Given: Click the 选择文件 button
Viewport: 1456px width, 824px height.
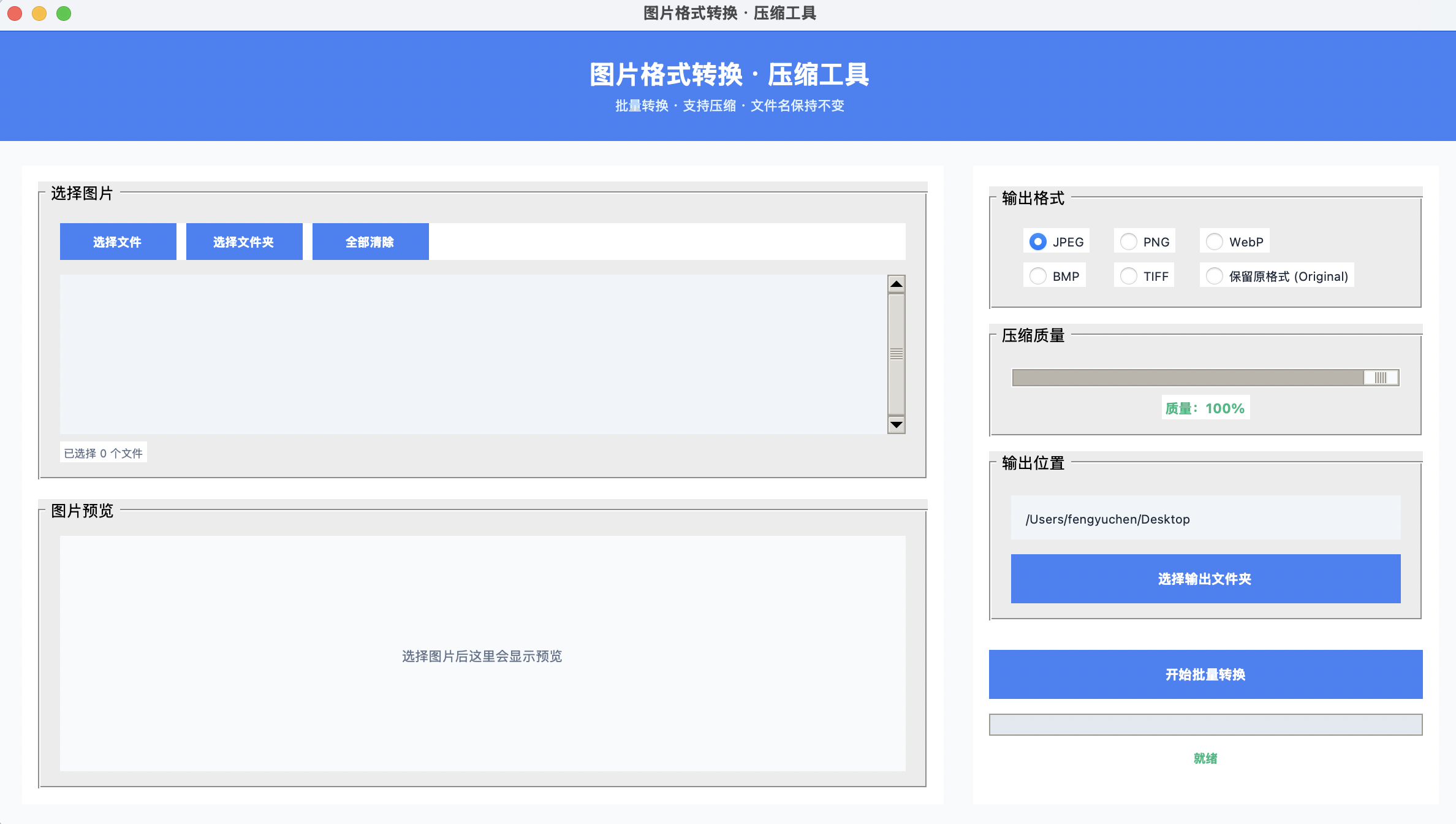Looking at the screenshot, I should [118, 242].
